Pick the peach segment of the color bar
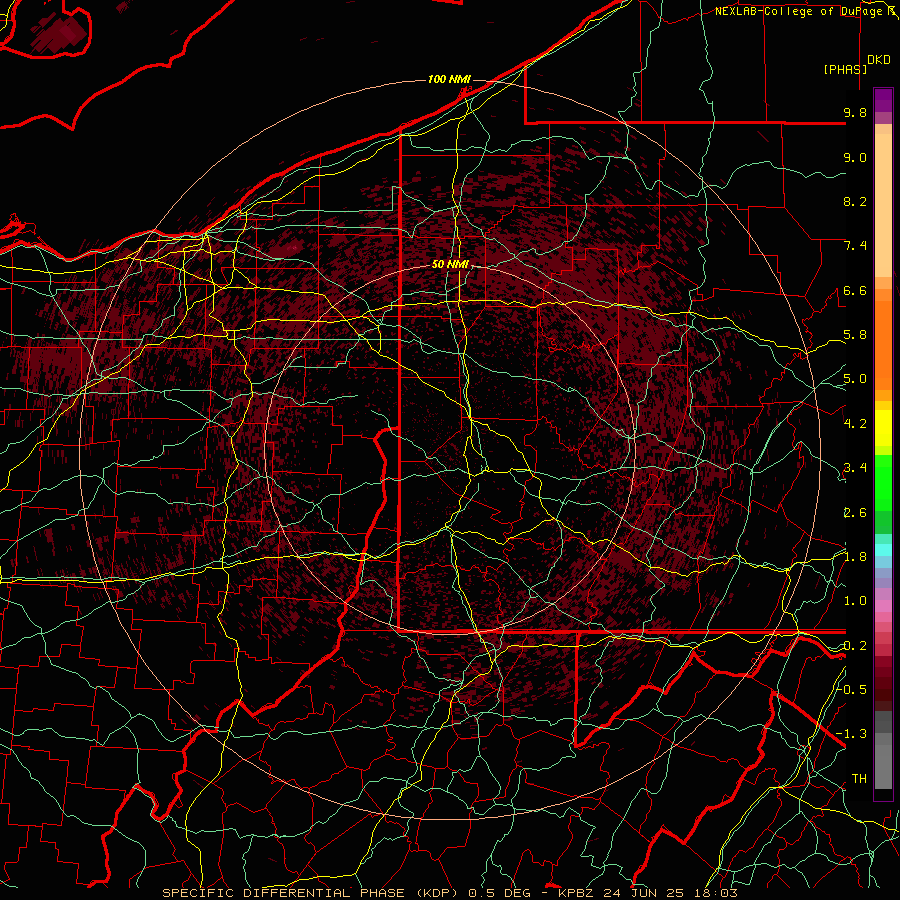 click(x=883, y=204)
